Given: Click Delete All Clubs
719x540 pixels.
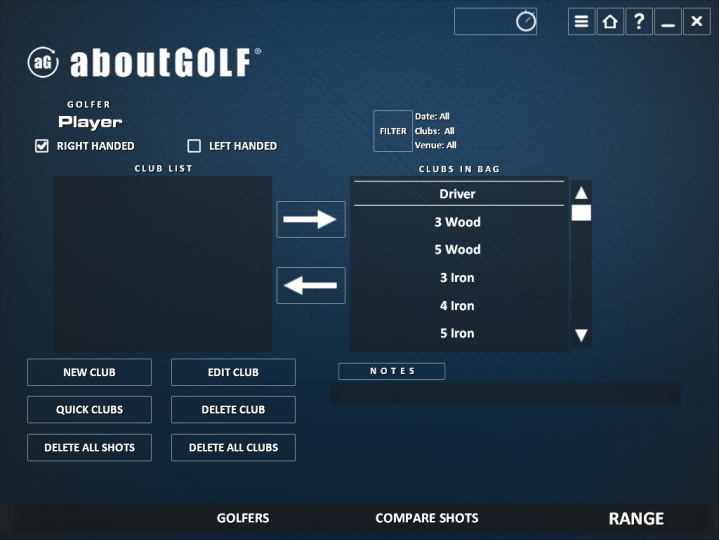Looking at the screenshot, I should pyautogui.click(x=233, y=447).
